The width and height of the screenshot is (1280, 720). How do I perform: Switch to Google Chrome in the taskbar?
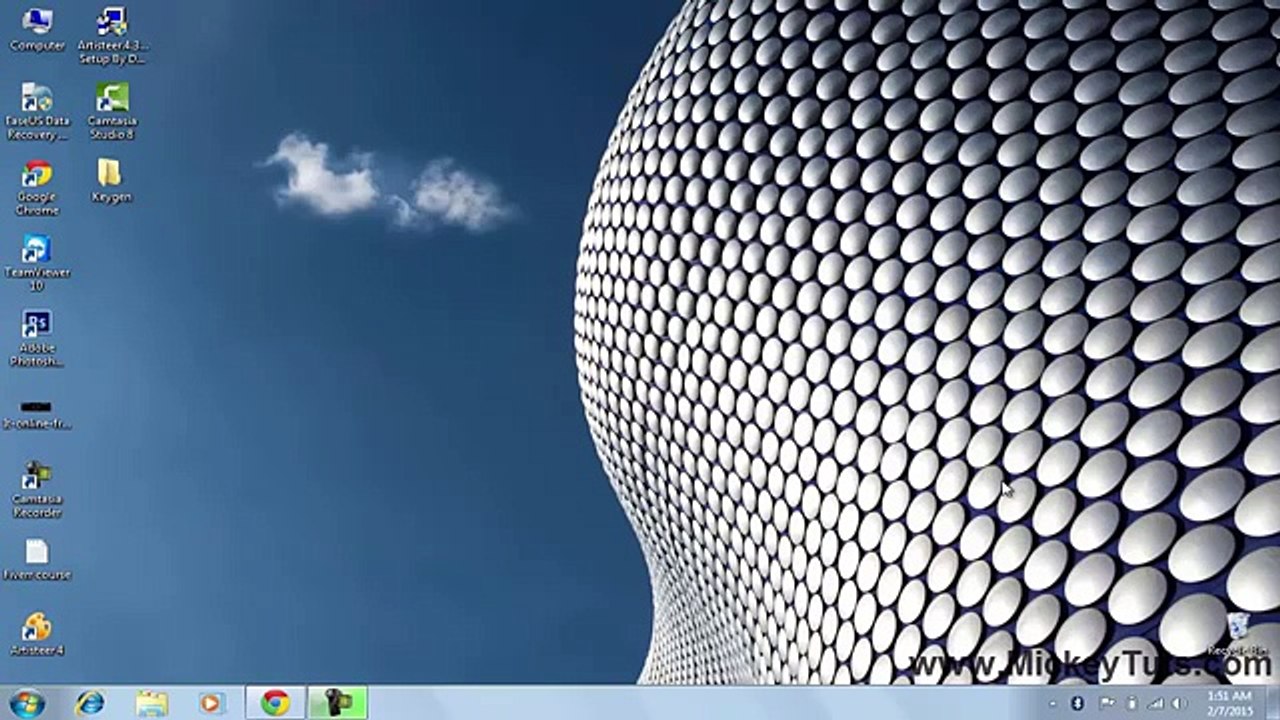coord(275,703)
